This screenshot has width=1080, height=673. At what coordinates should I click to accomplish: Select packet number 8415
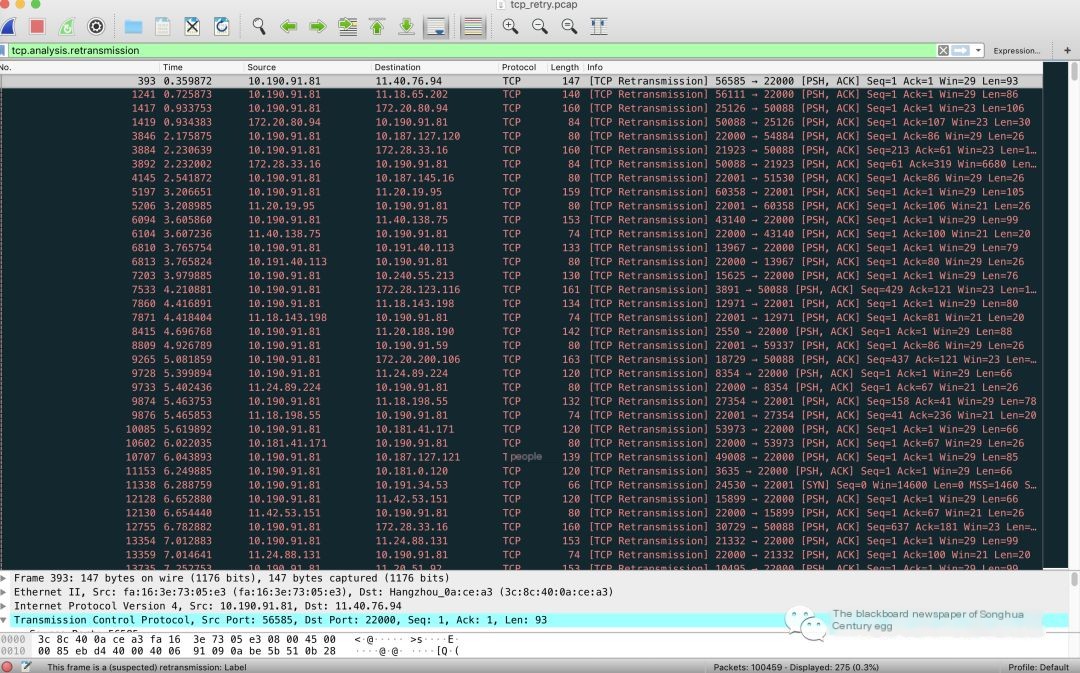pyautogui.click(x=521, y=331)
